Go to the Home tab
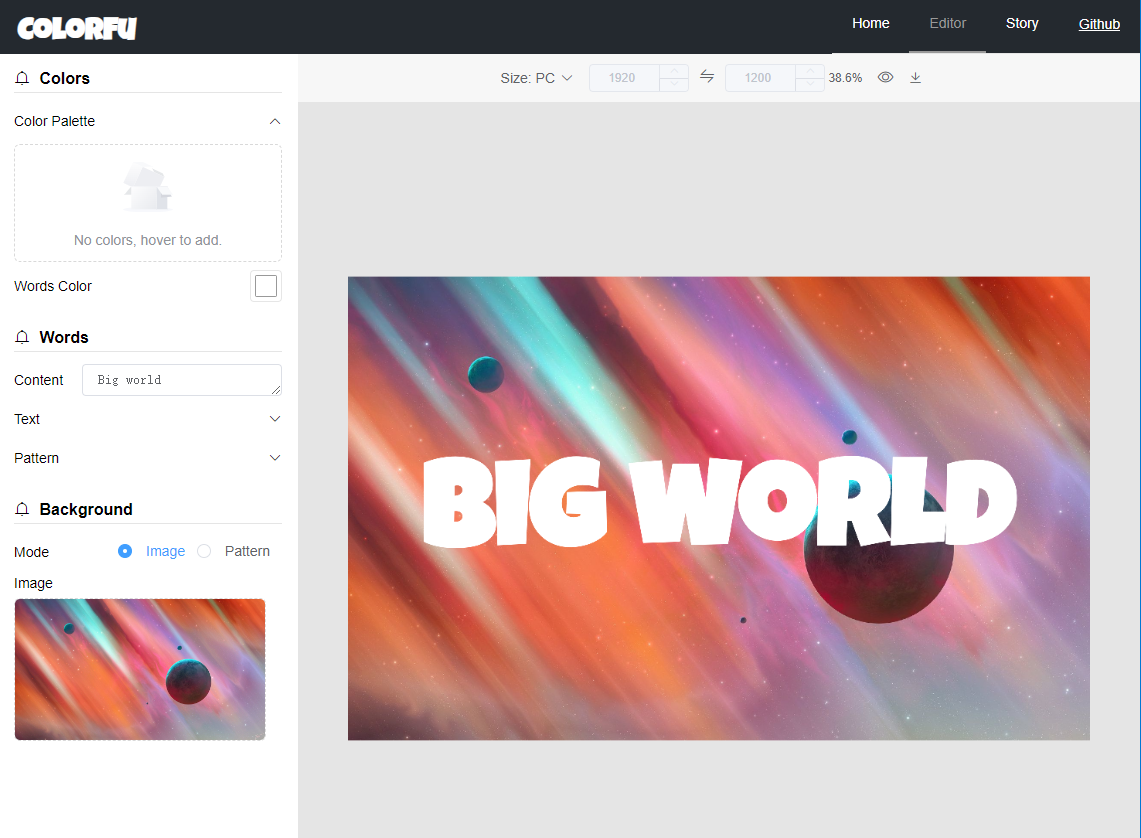Image resolution: width=1141 pixels, height=838 pixels. click(870, 23)
